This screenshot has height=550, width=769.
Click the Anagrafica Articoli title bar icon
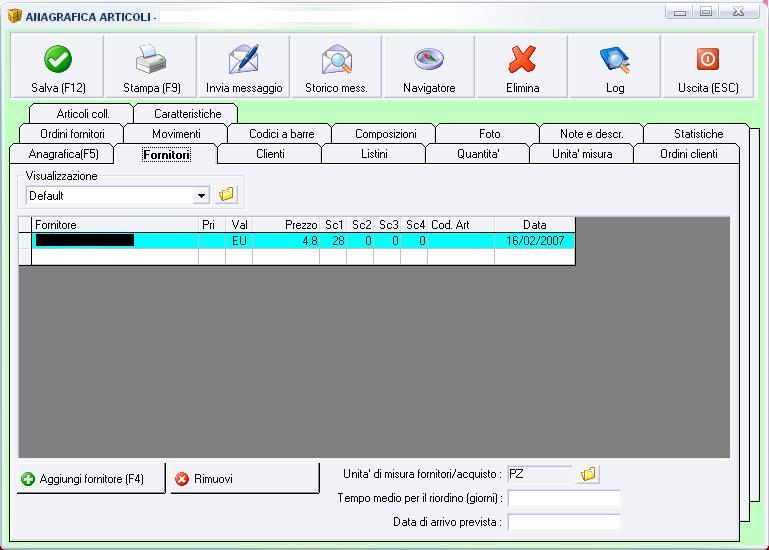click(15, 16)
